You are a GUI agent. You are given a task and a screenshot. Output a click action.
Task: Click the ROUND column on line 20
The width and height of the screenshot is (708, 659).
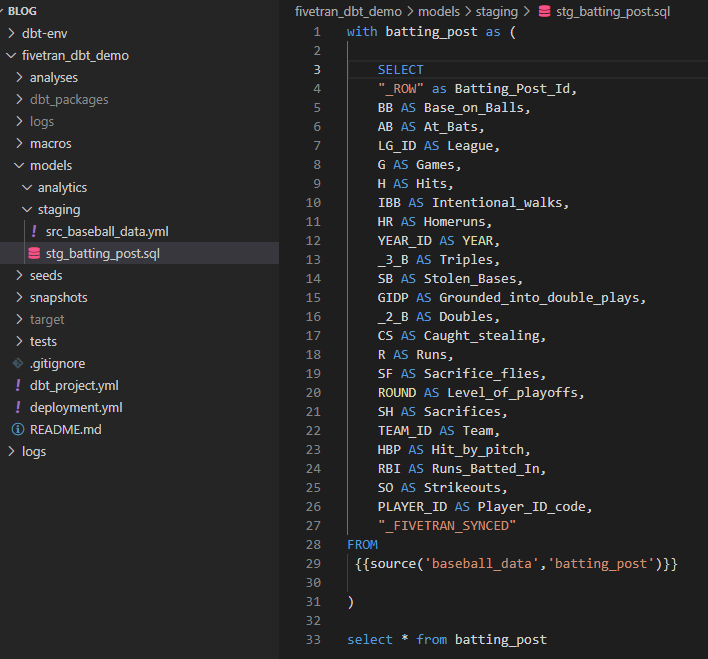396,393
